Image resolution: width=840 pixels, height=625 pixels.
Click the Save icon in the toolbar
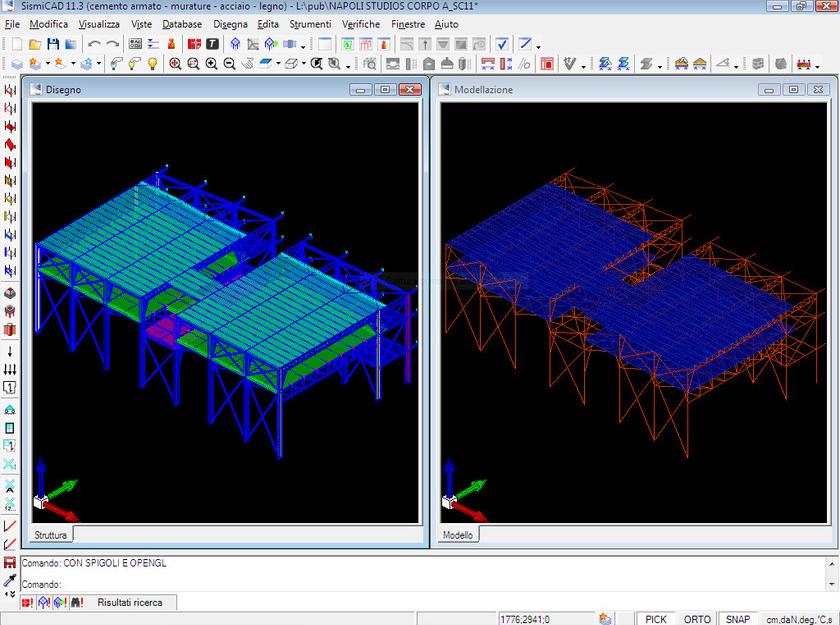(x=53, y=44)
